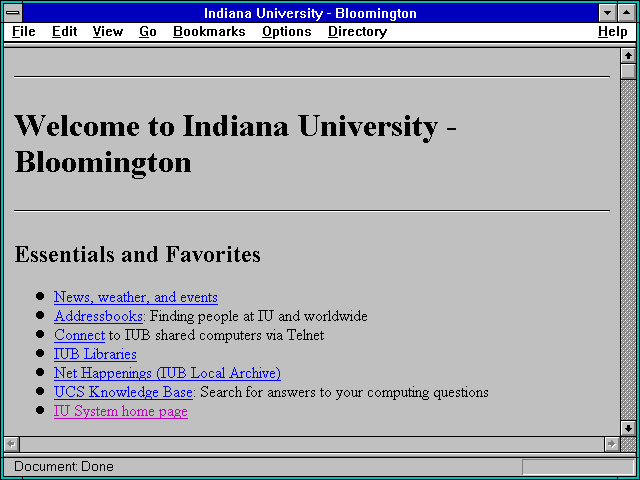Visit the IUB Libraries link
This screenshot has height=480, width=640.
(95, 354)
